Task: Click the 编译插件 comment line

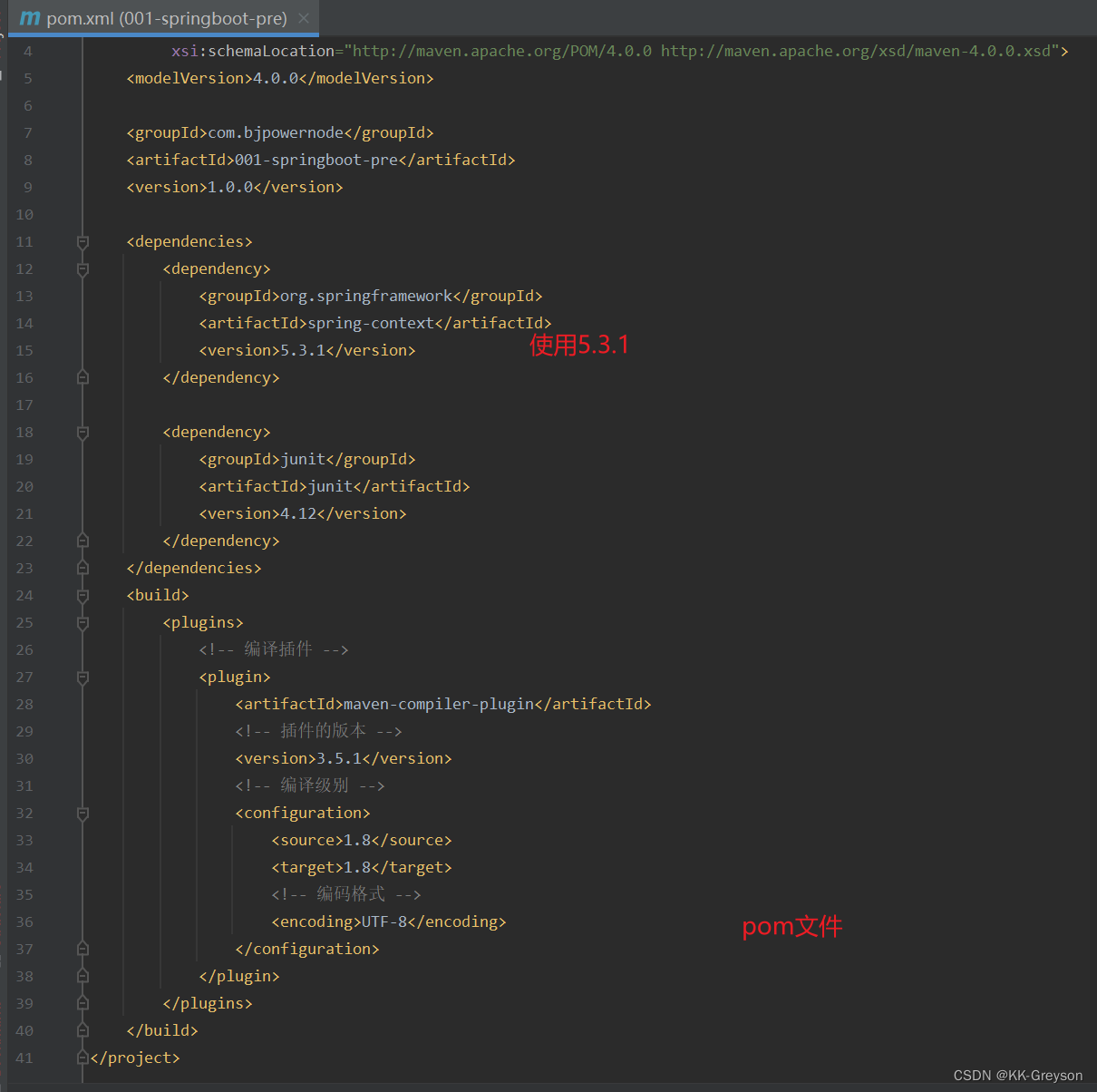Action: pos(274,649)
